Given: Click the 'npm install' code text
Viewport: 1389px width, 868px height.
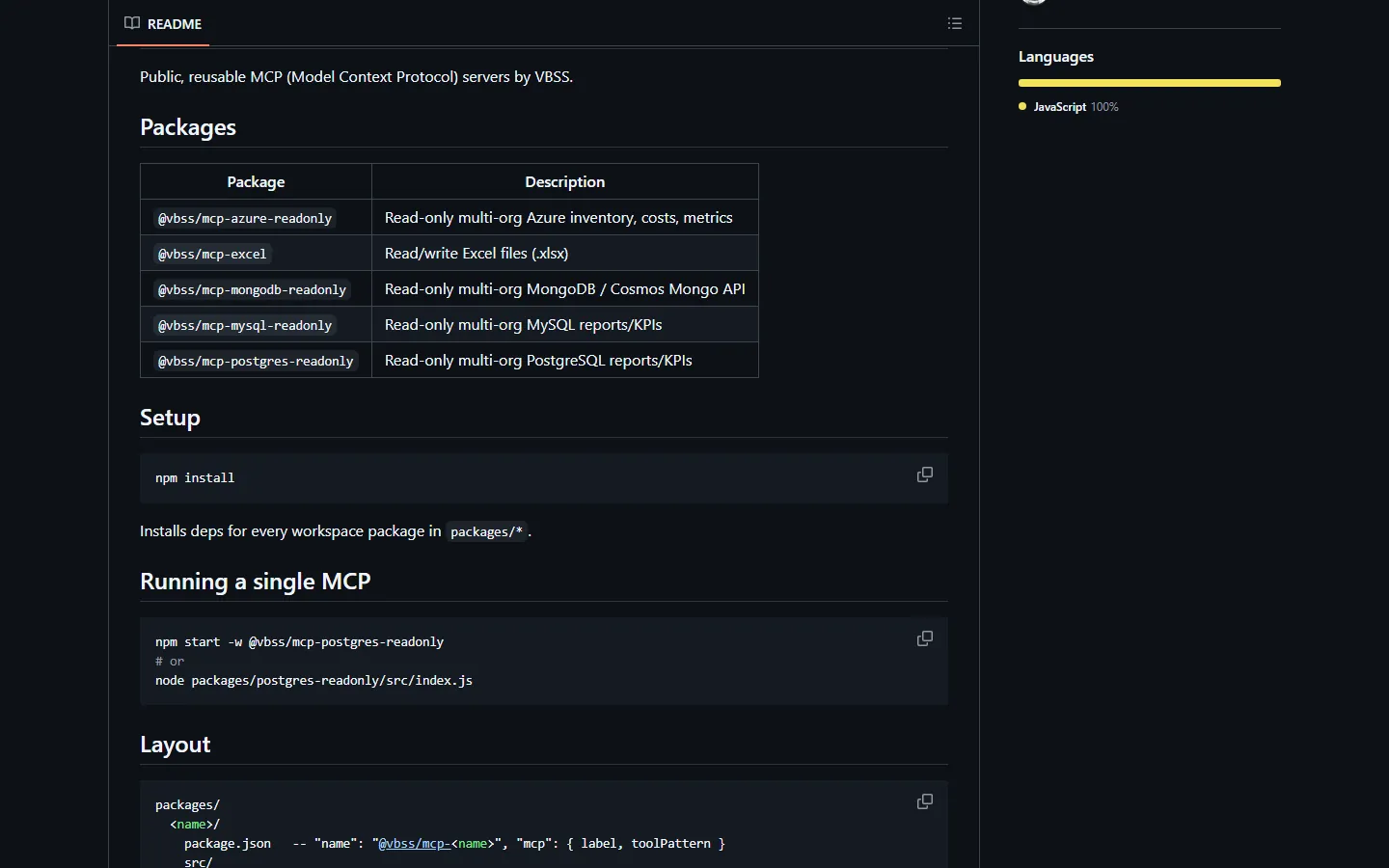Looking at the screenshot, I should point(195,478).
